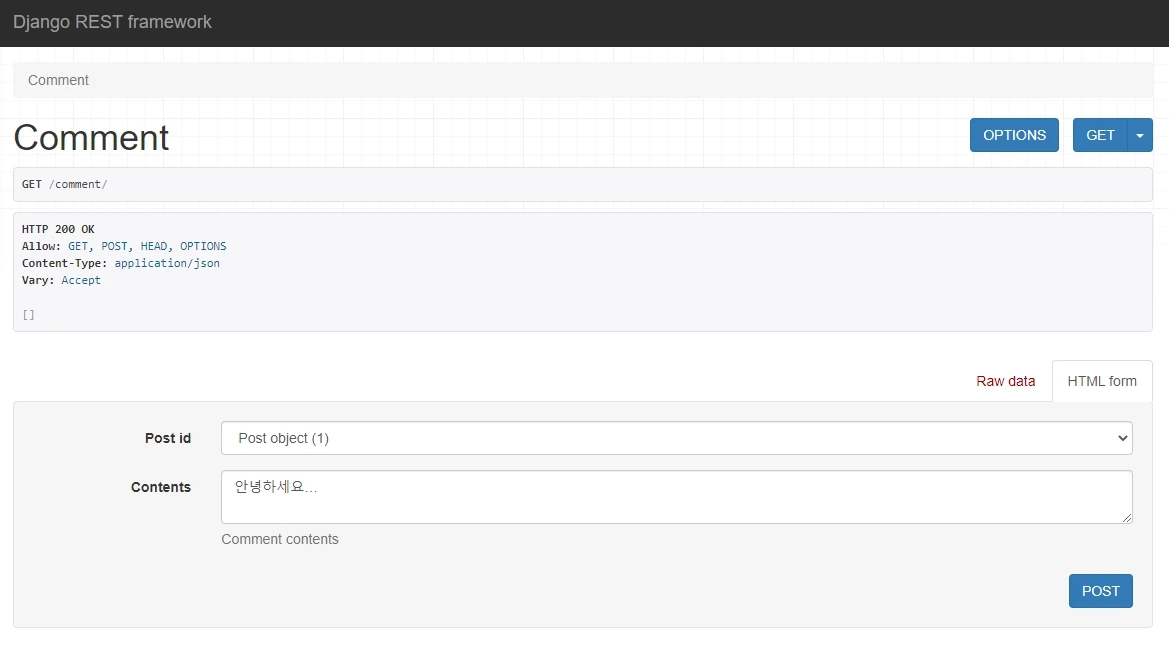Click the GET /comment/ request line

(64, 184)
